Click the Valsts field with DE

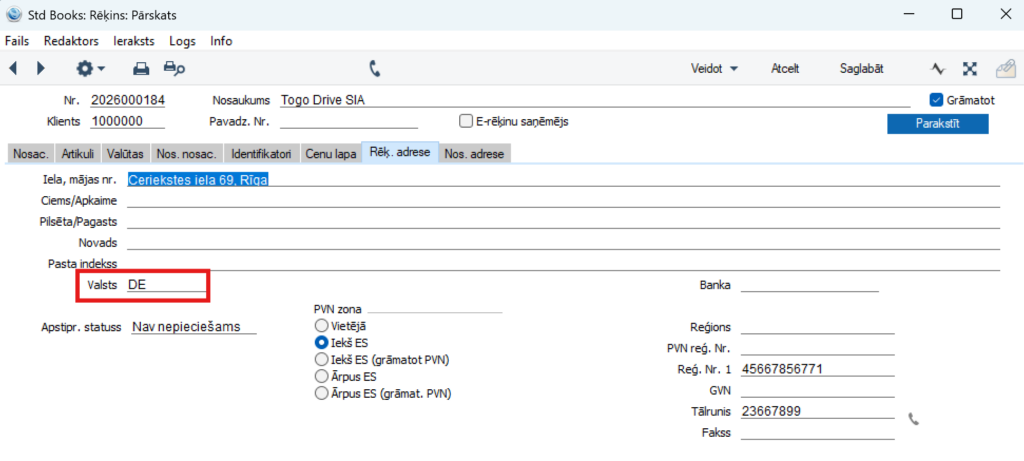tap(166, 285)
